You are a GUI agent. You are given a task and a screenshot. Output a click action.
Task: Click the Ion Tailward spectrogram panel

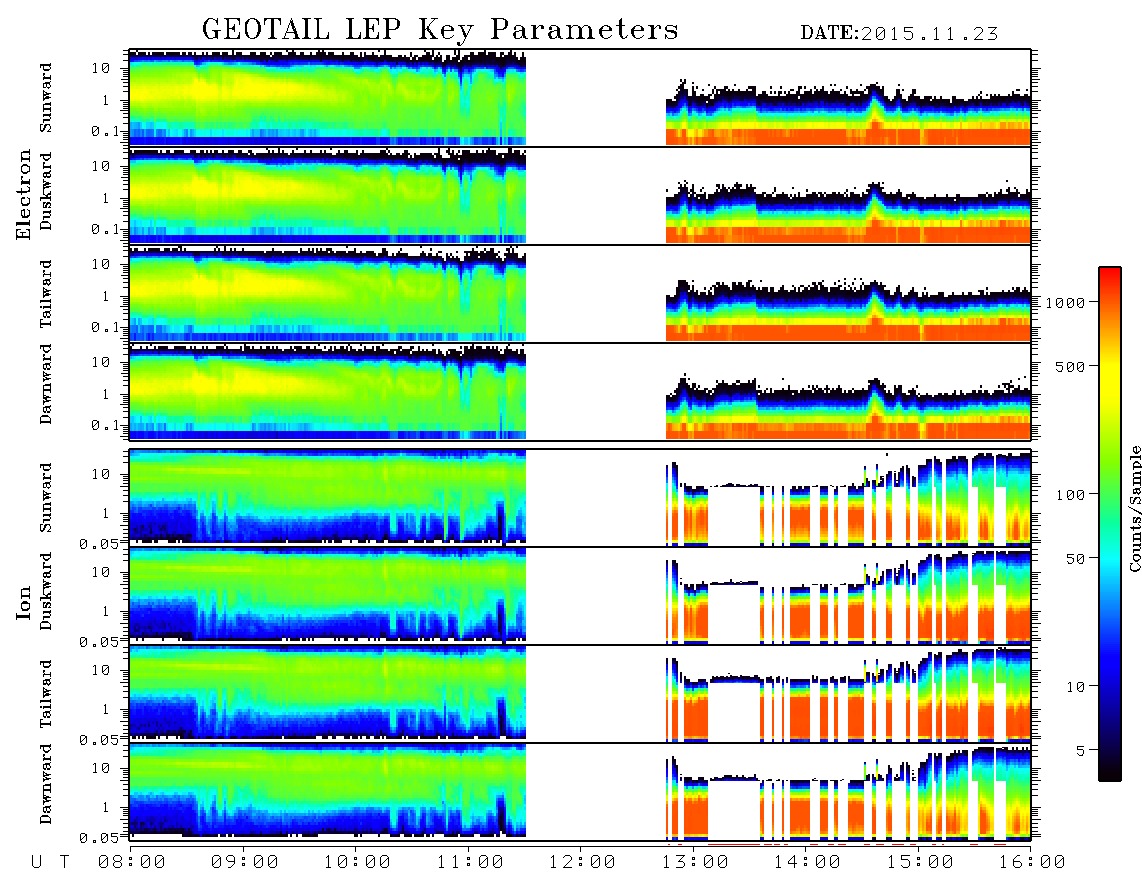580,694
